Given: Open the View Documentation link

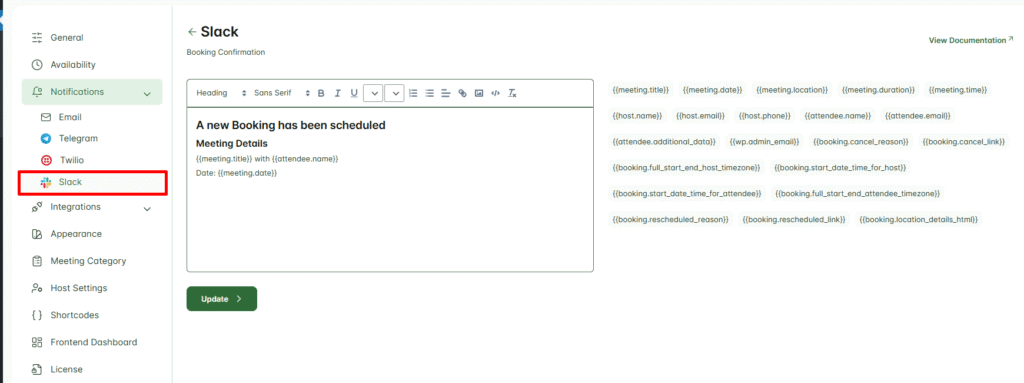Looking at the screenshot, I should (x=971, y=41).
